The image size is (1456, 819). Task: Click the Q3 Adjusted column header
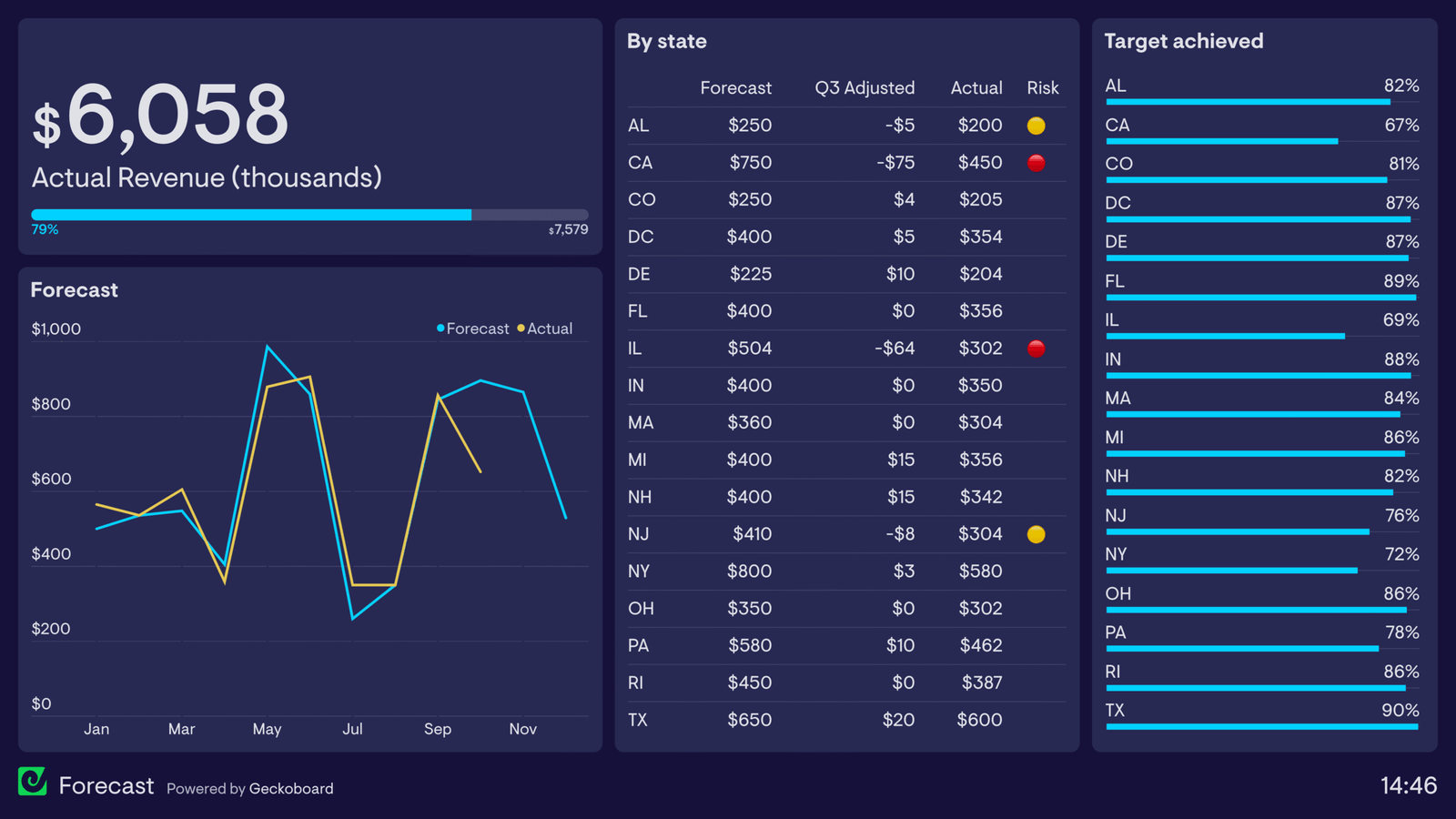coord(864,88)
